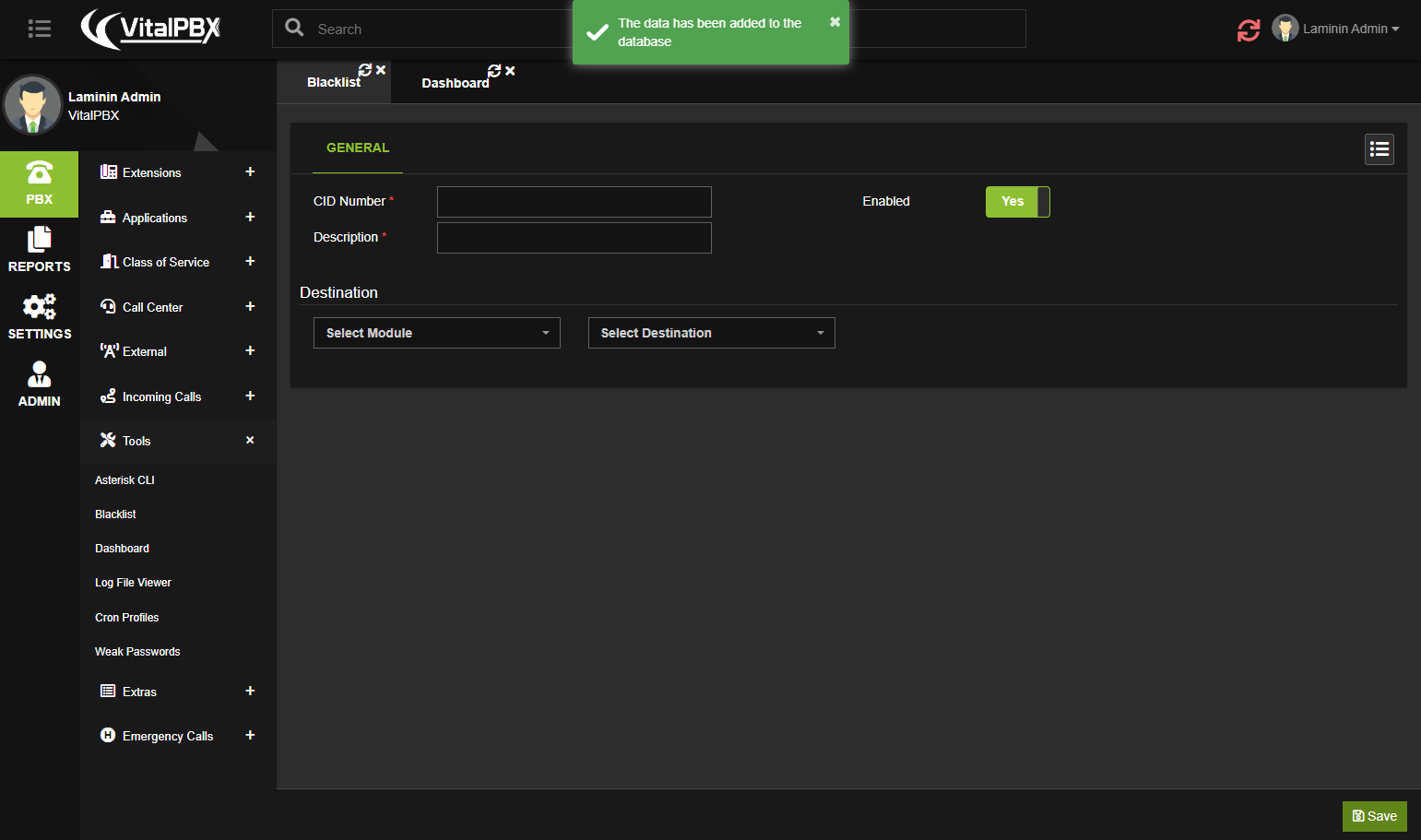Click the red apply-changes reload icon
1421x840 pixels.
(x=1249, y=30)
